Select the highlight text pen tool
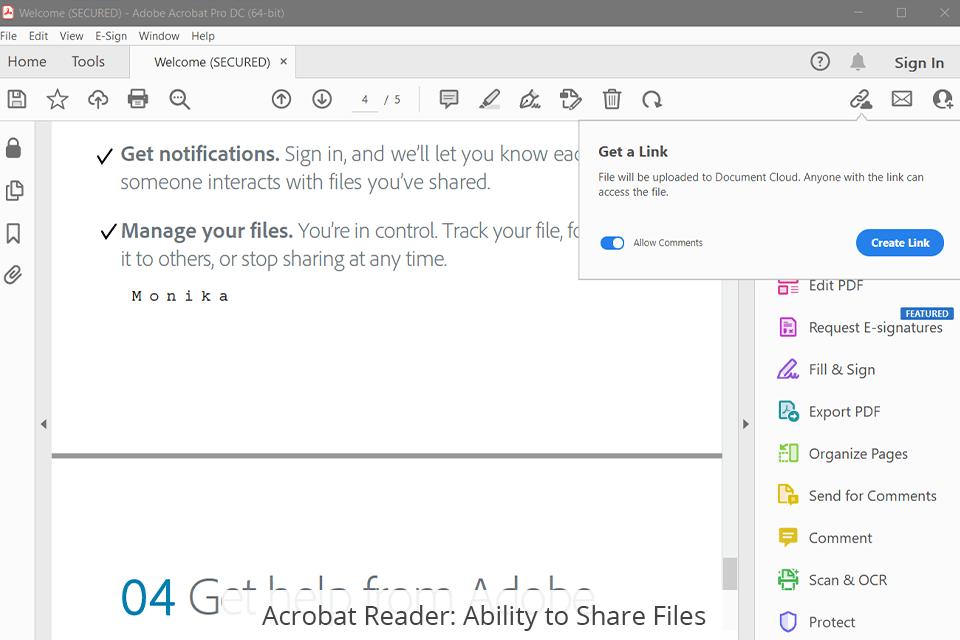The height and width of the screenshot is (640, 960). pos(489,99)
